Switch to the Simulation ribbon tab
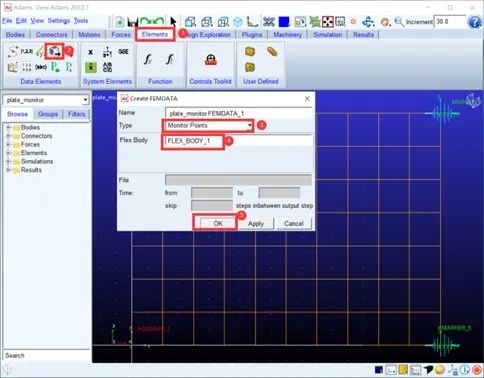The image size is (484, 378). 327,35
